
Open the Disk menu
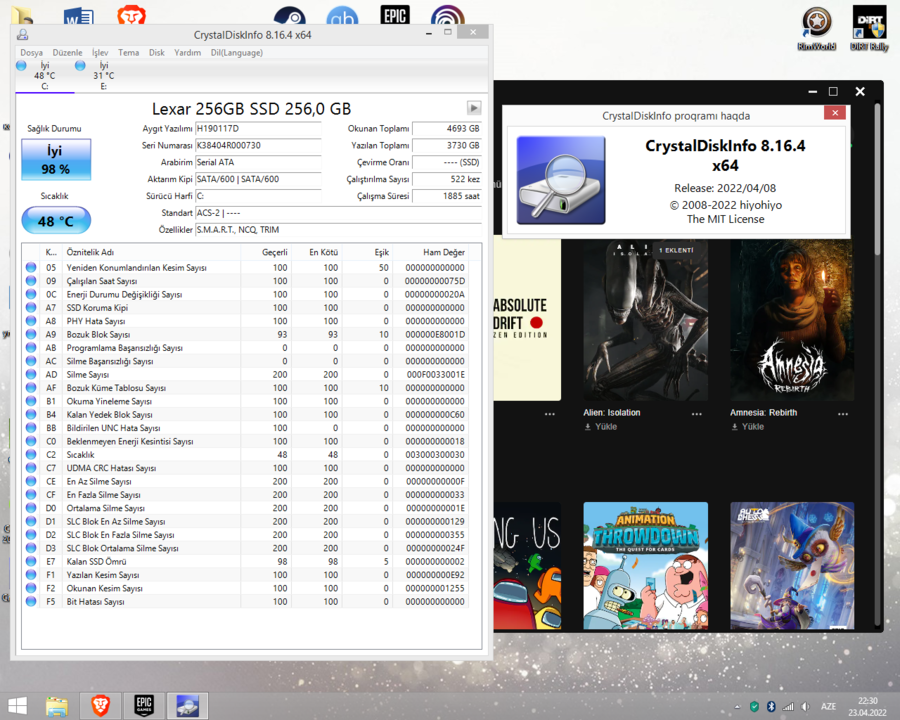click(x=157, y=52)
